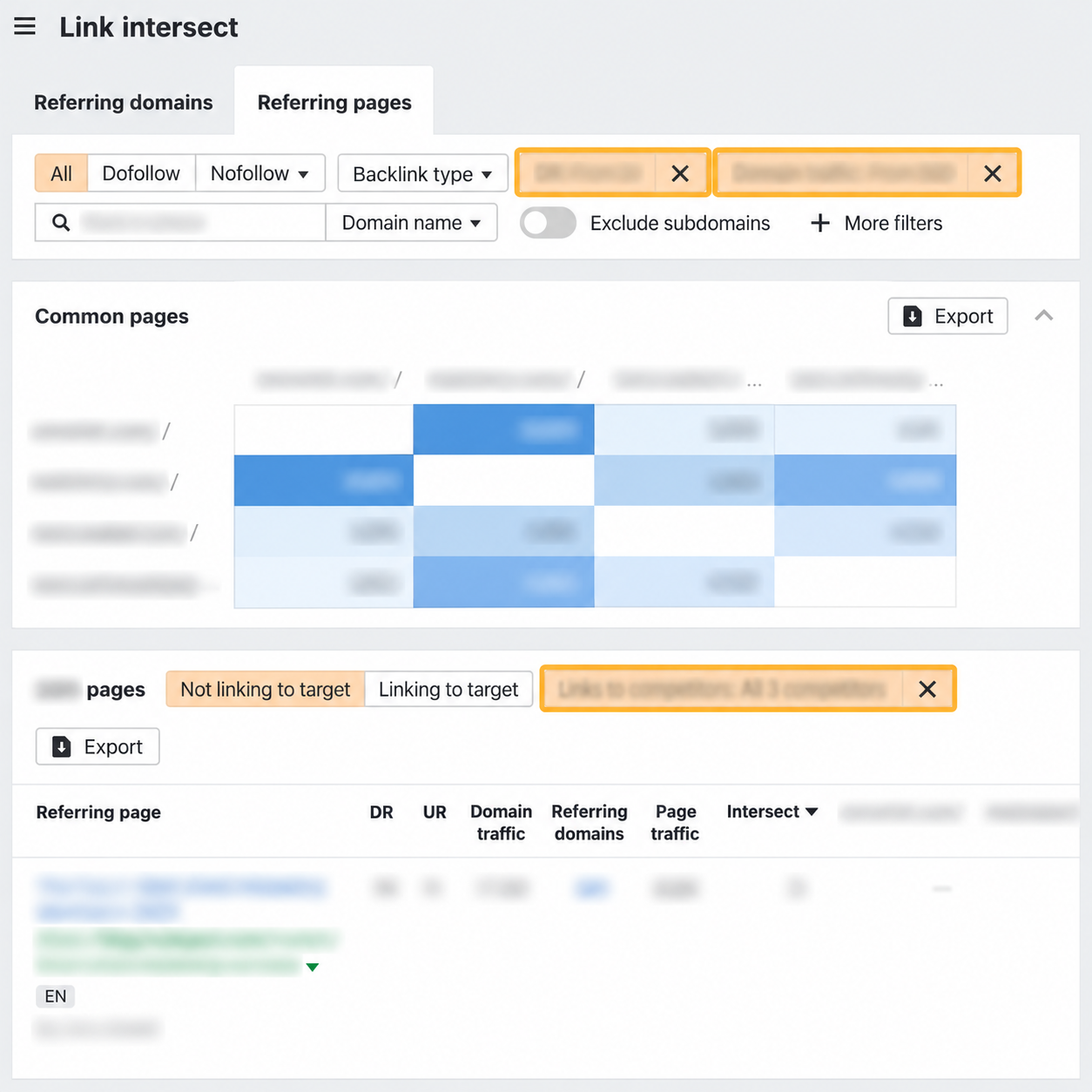This screenshot has width=1092, height=1092.
Task: Sort by DR column
Action: click(x=381, y=812)
